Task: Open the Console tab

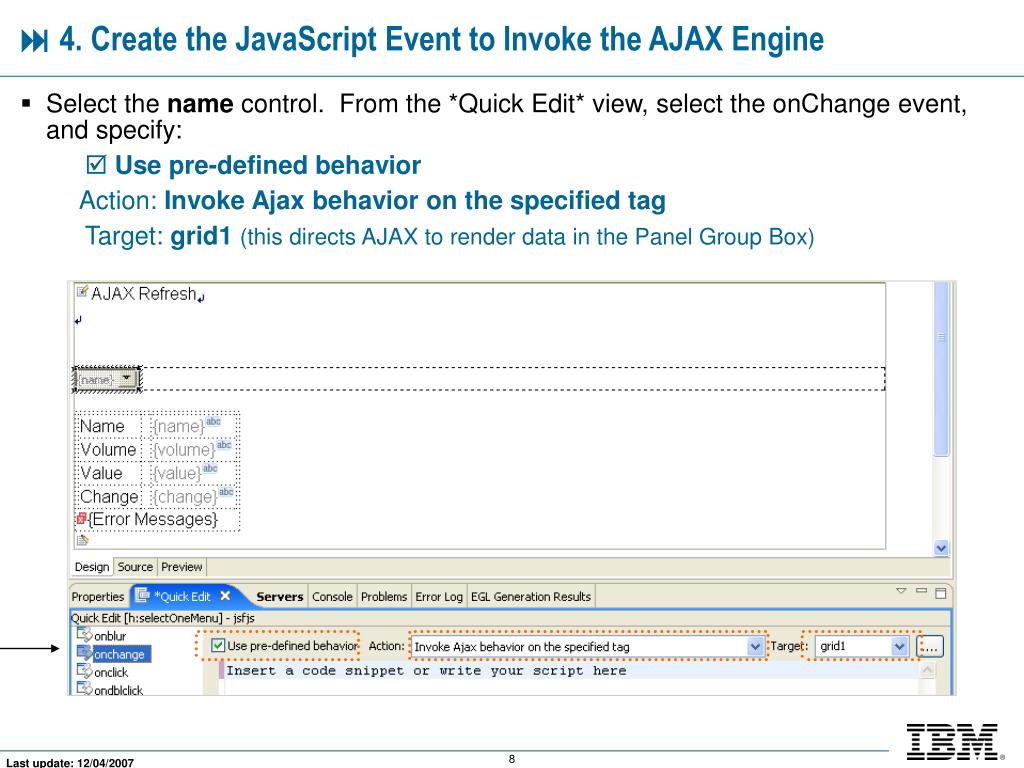Action: (x=332, y=596)
